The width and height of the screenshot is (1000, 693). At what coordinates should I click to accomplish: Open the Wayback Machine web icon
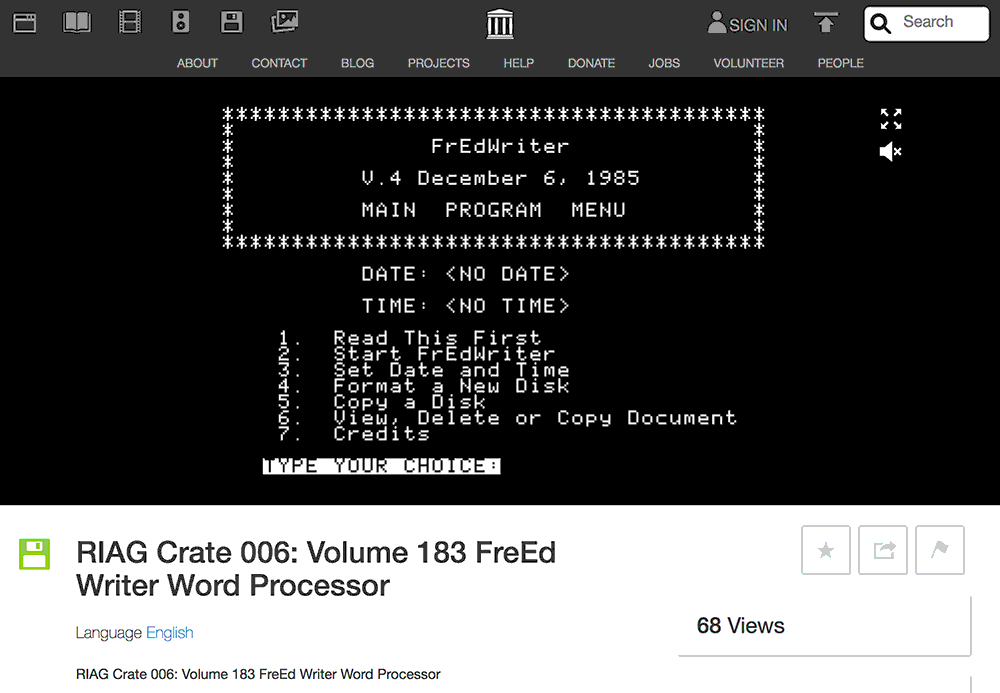(24, 21)
